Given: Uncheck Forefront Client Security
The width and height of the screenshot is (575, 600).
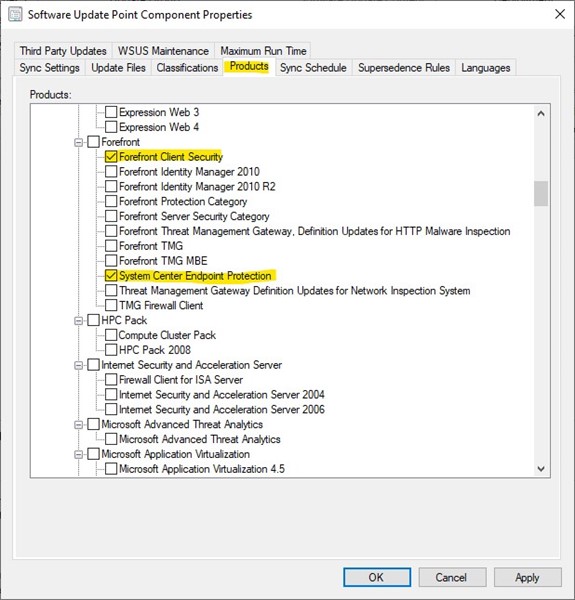Looking at the screenshot, I should (111, 157).
